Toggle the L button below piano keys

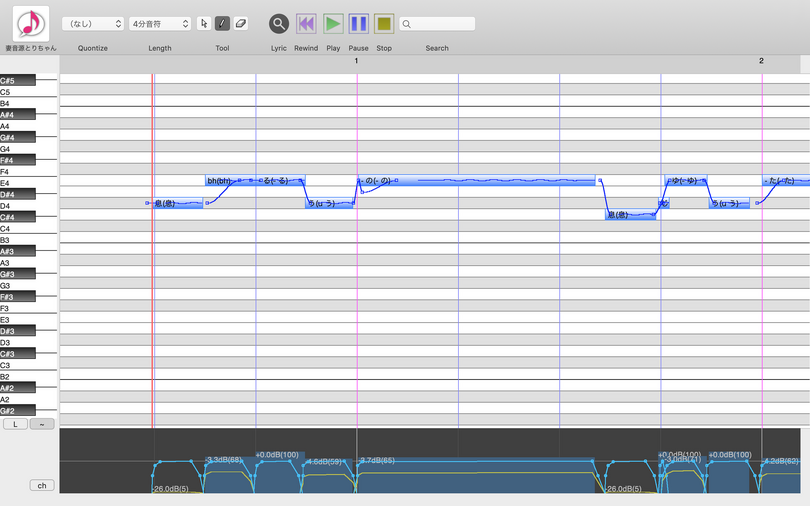coord(15,424)
